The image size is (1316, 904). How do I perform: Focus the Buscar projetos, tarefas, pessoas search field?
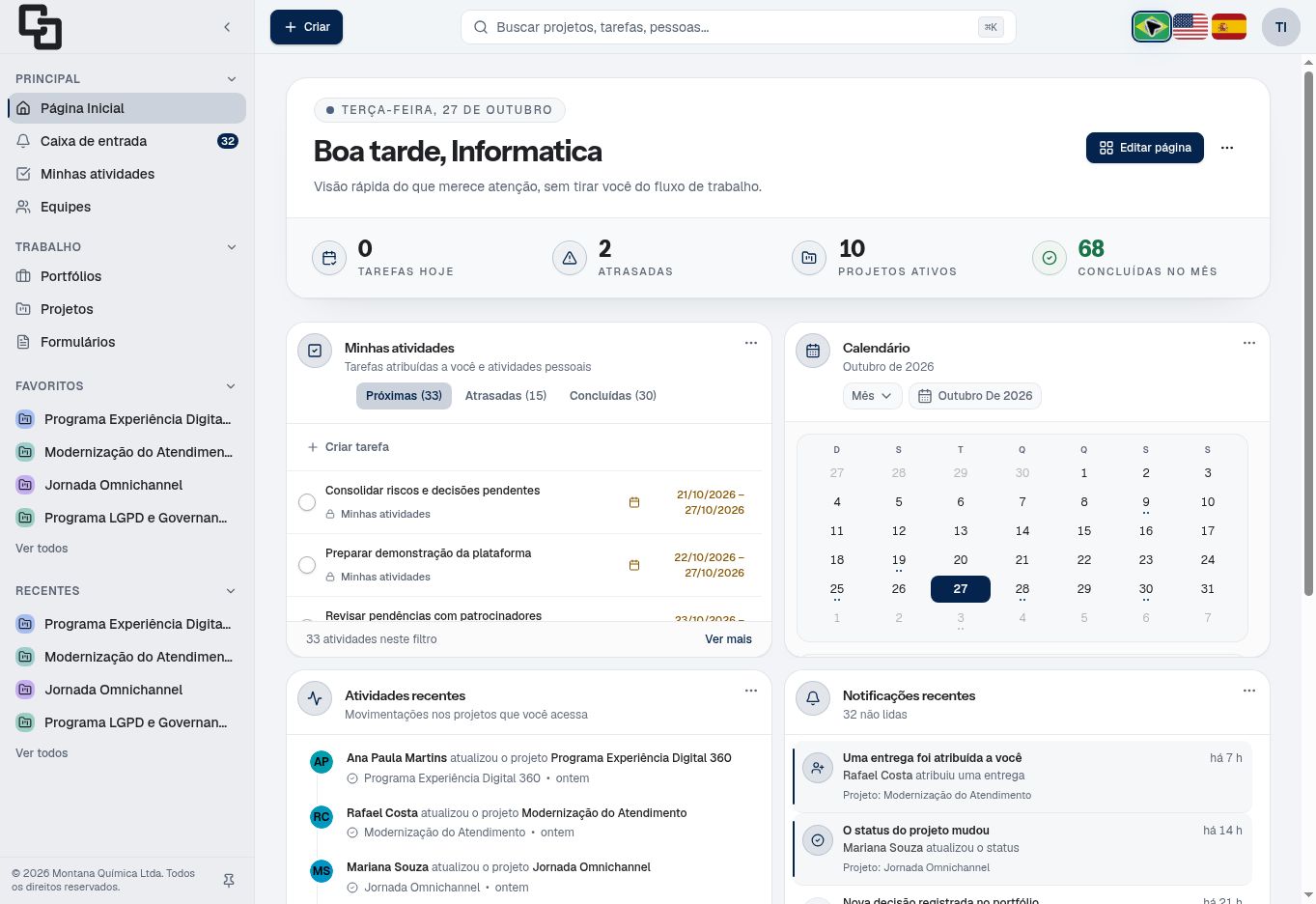[739, 27]
